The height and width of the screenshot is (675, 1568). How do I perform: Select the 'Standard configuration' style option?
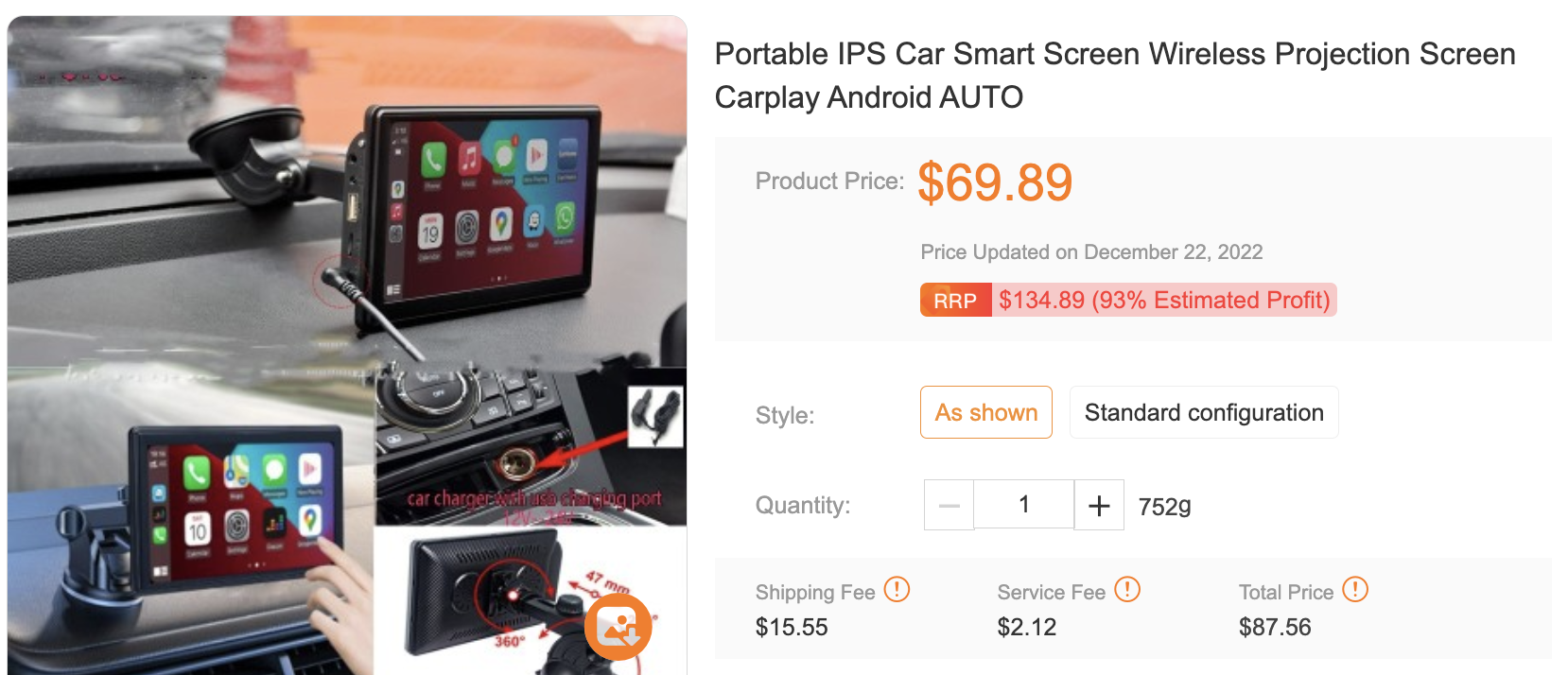point(1204,412)
